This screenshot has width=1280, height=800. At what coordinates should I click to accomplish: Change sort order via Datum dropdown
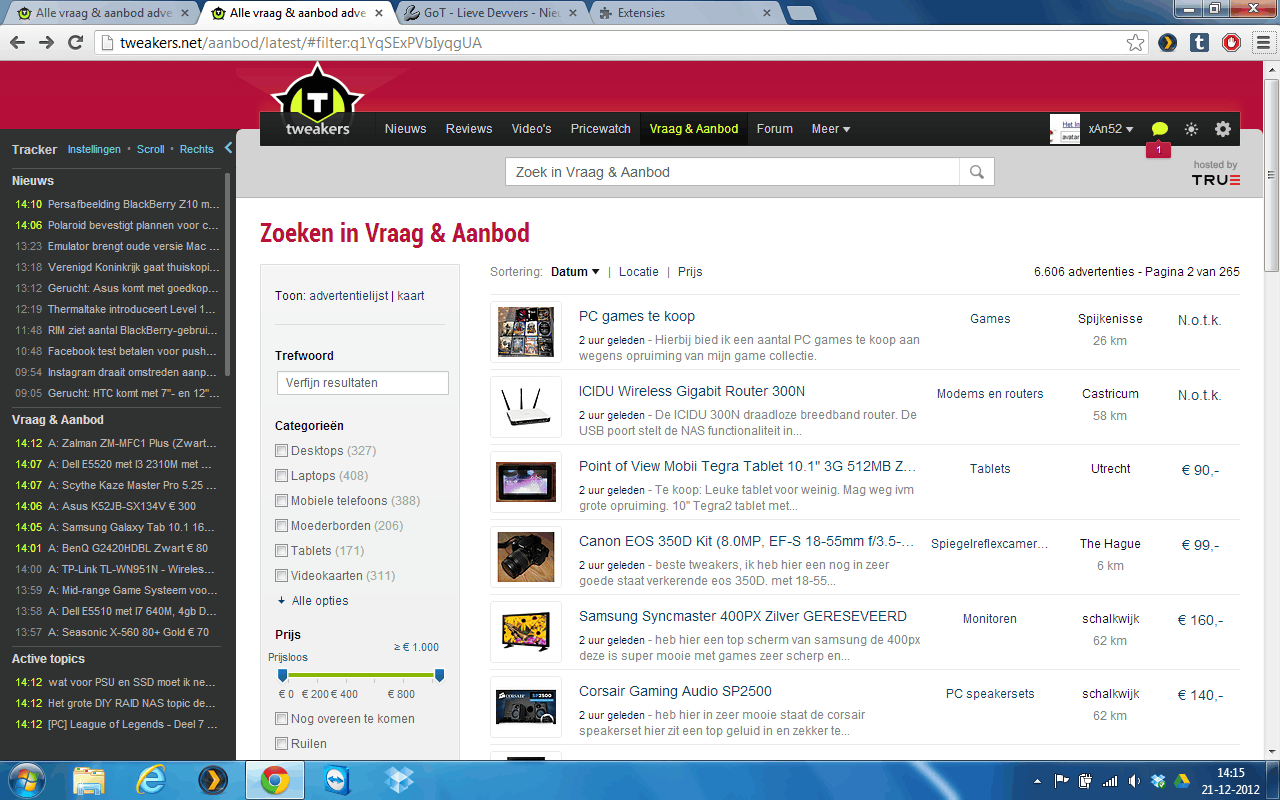575,271
